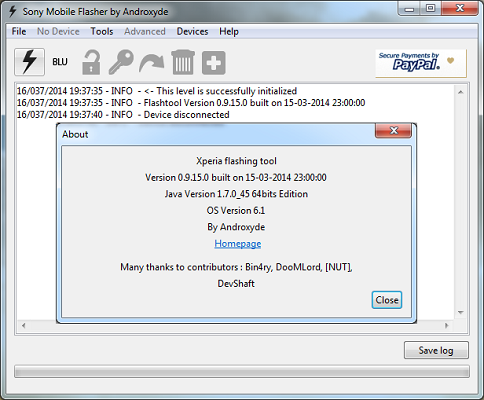Click the horizontal scrollbar right arrow
This screenshot has height=400, width=484.
[x=447, y=325]
